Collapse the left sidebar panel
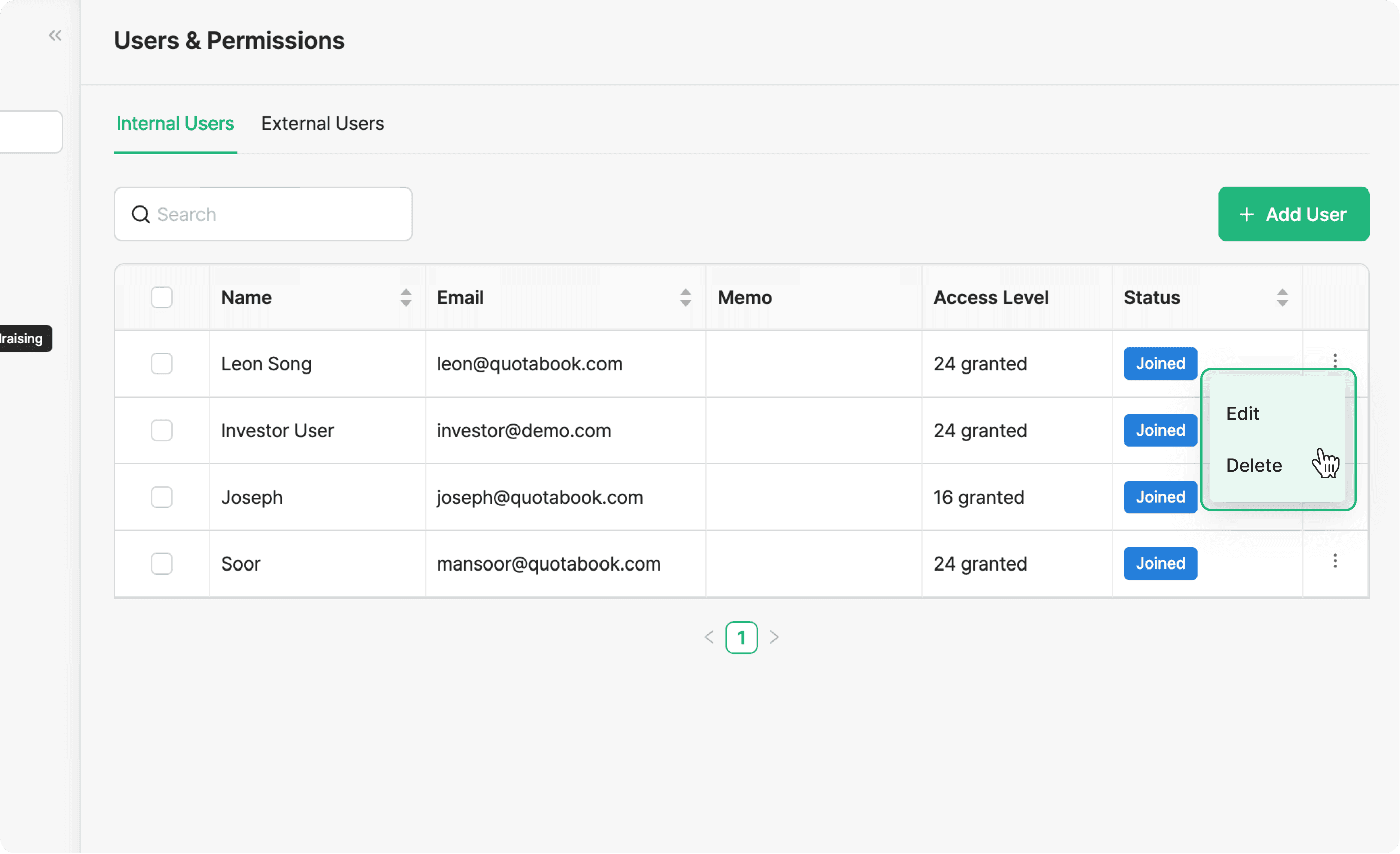 pos(55,35)
